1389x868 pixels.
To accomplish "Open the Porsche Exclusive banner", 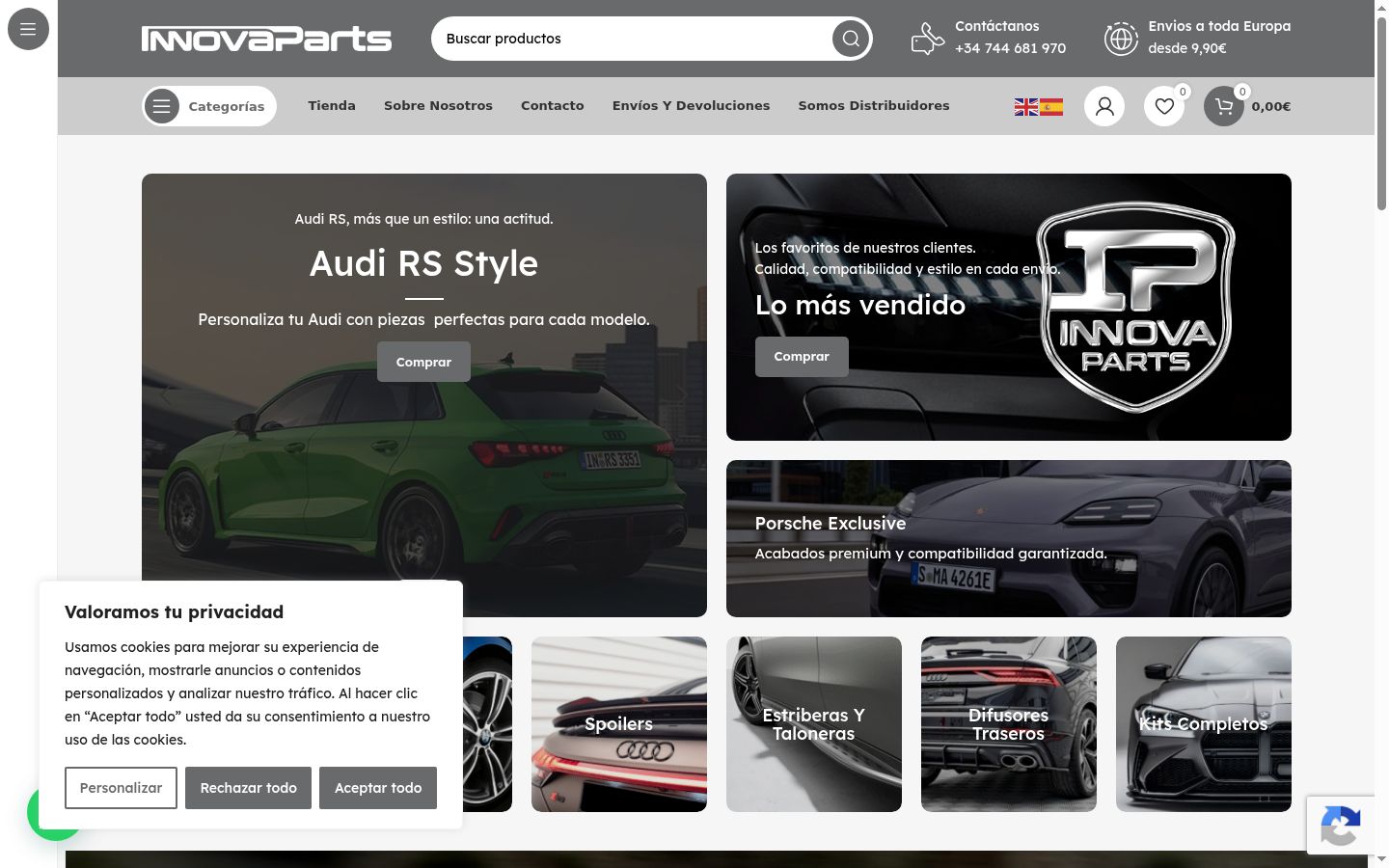I will click(1009, 538).
